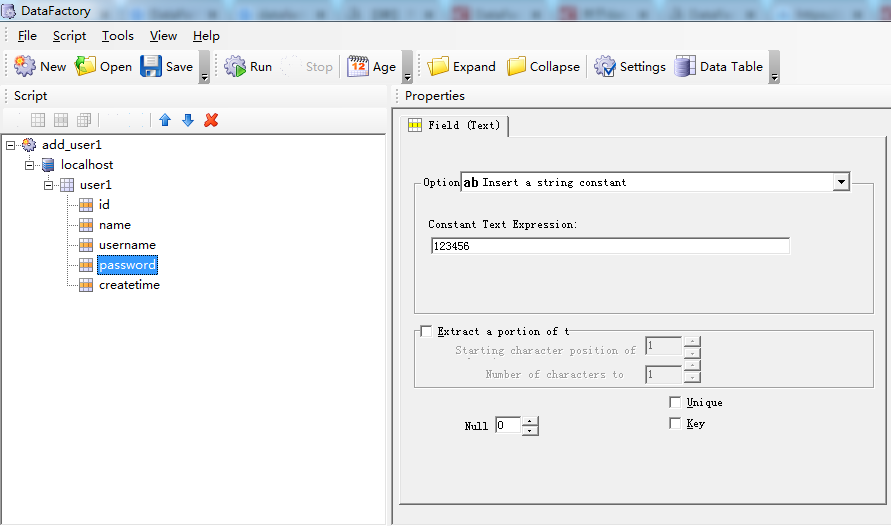Viewport: 891px width, 526px height.
Task: Click the username field icon
Action: (x=86, y=245)
